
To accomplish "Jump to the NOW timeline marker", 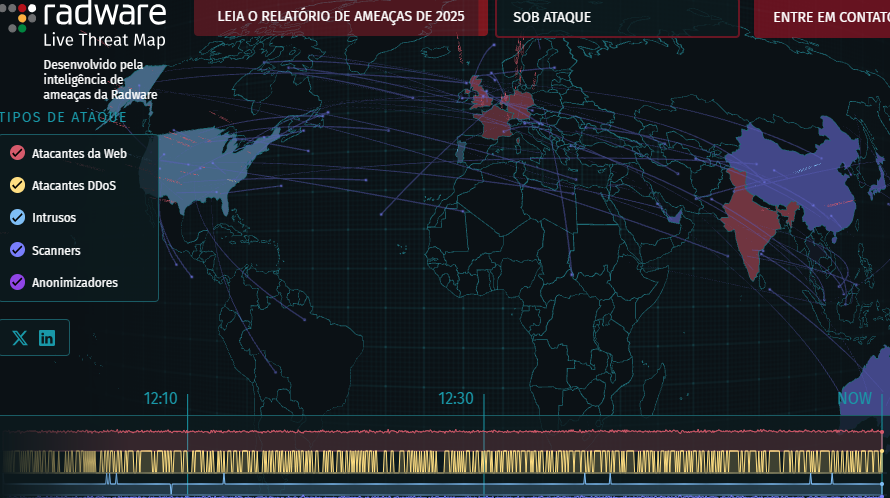I will 855,399.
